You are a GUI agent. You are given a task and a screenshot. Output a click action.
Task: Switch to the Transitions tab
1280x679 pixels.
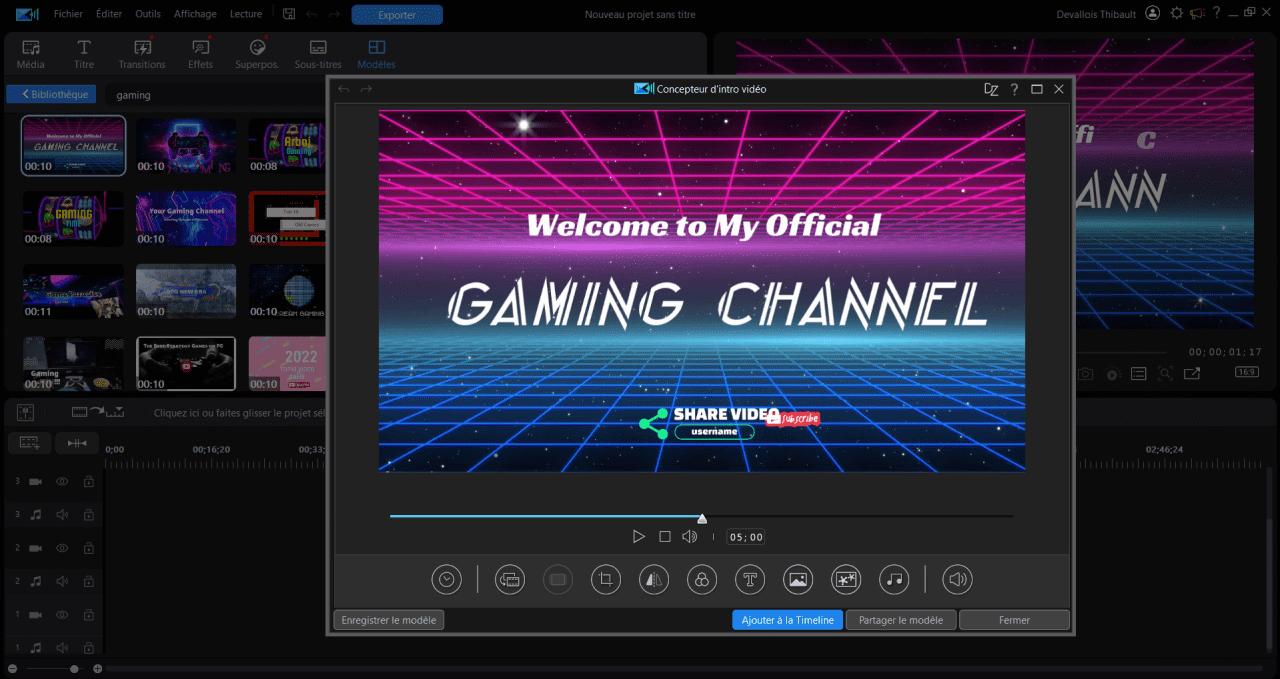coord(141,52)
